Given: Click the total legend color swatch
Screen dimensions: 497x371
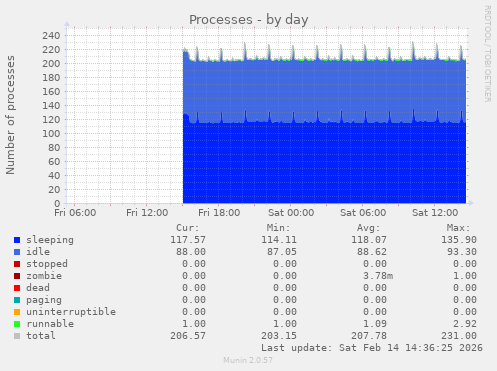Looking at the screenshot, I should 17,336.
